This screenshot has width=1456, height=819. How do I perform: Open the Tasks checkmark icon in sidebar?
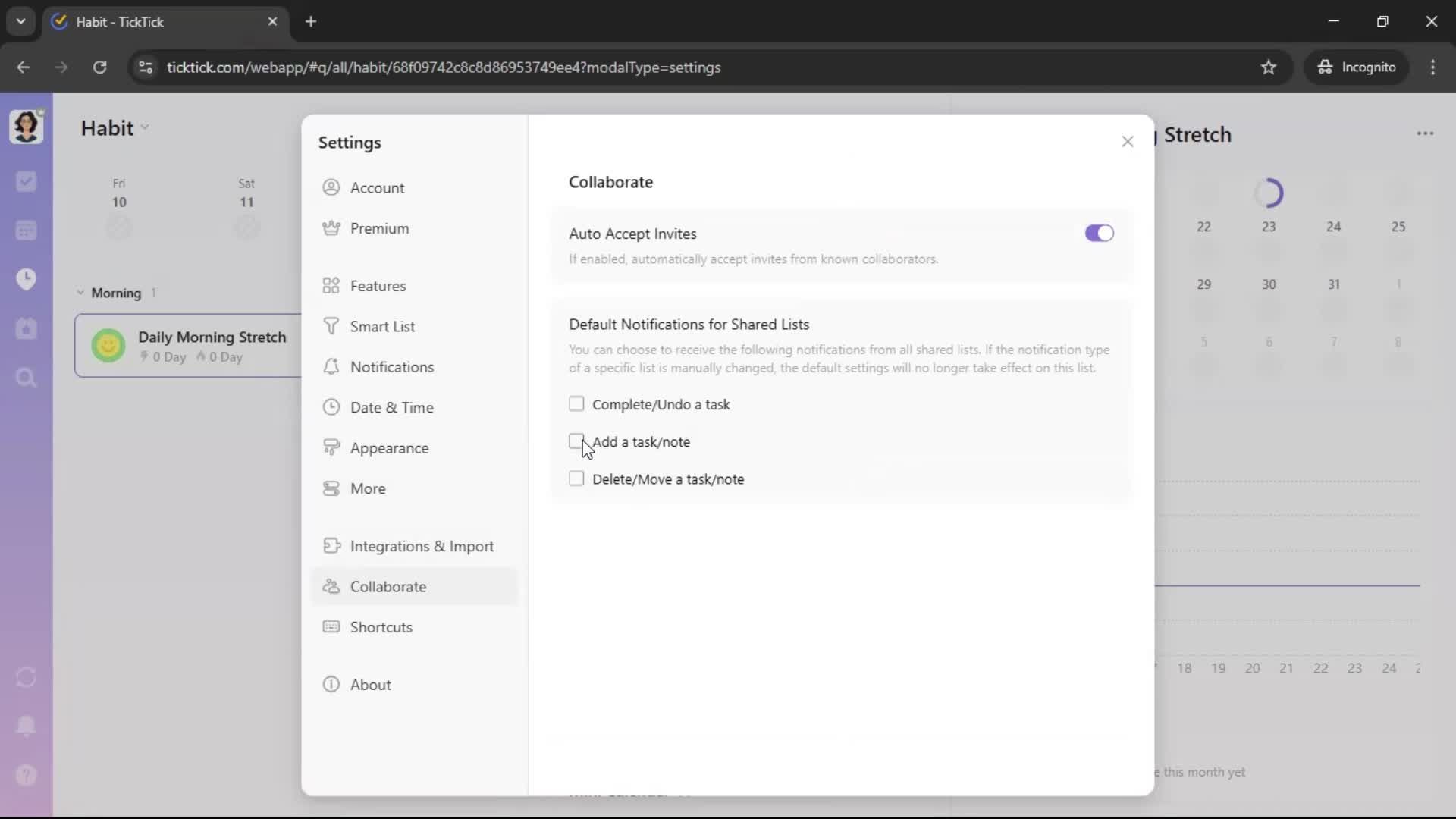pos(26,181)
